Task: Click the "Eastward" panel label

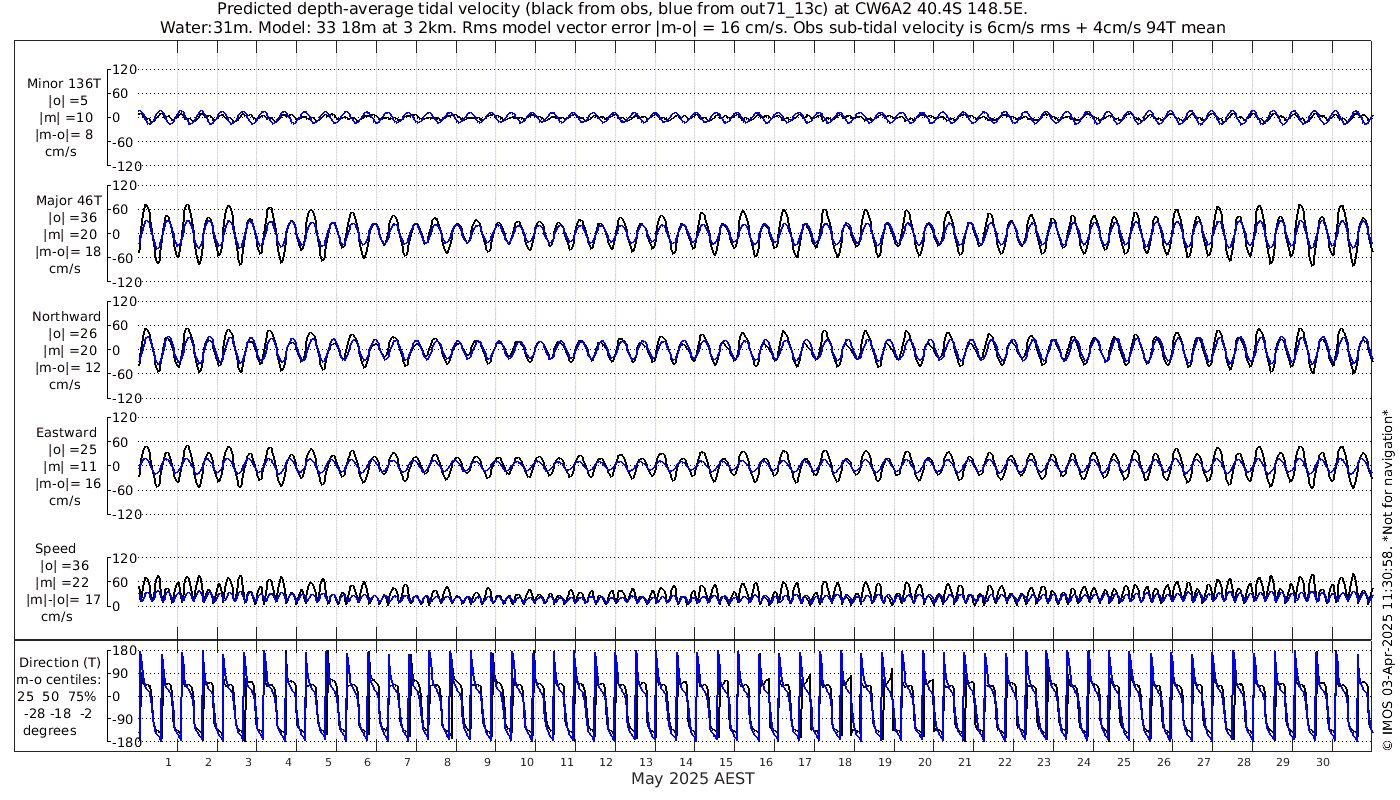Action: pyautogui.click(x=67, y=433)
